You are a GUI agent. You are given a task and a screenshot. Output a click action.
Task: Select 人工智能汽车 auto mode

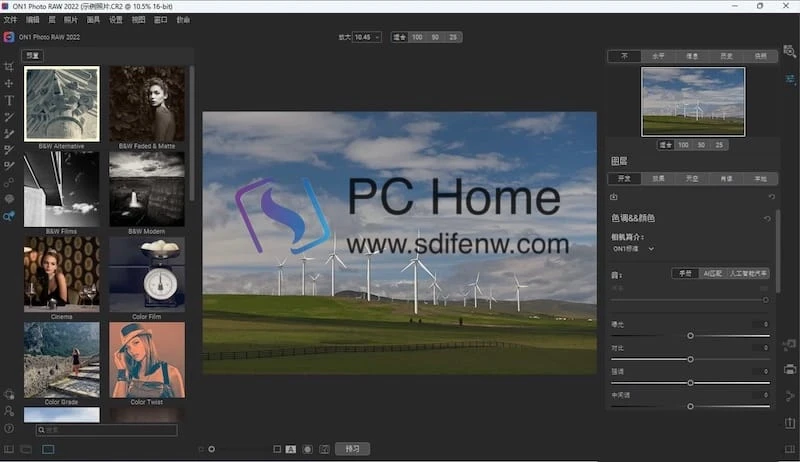pyautogui.click(x=747, y=274)
